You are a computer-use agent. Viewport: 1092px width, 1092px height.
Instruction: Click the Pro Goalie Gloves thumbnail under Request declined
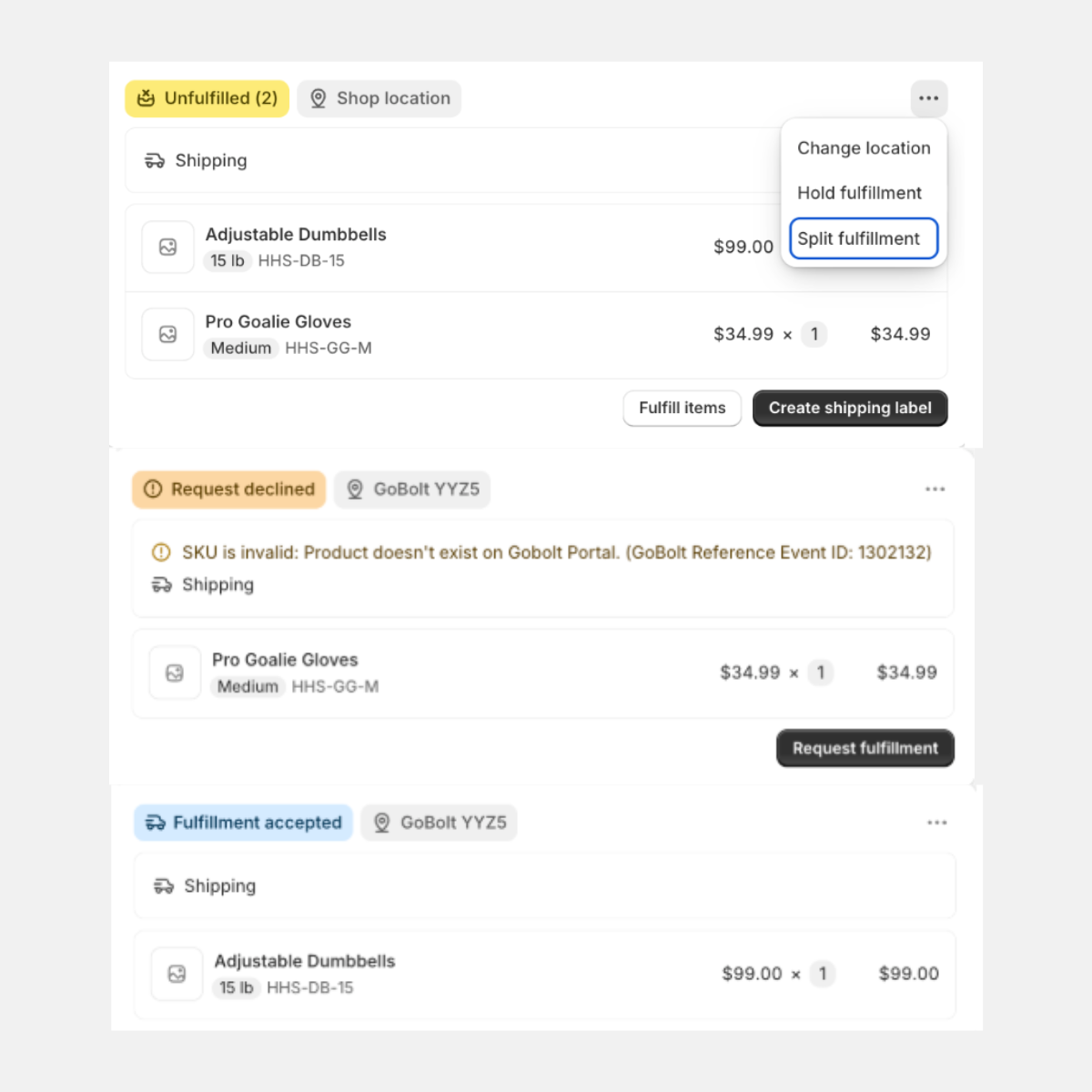point(175,672)
